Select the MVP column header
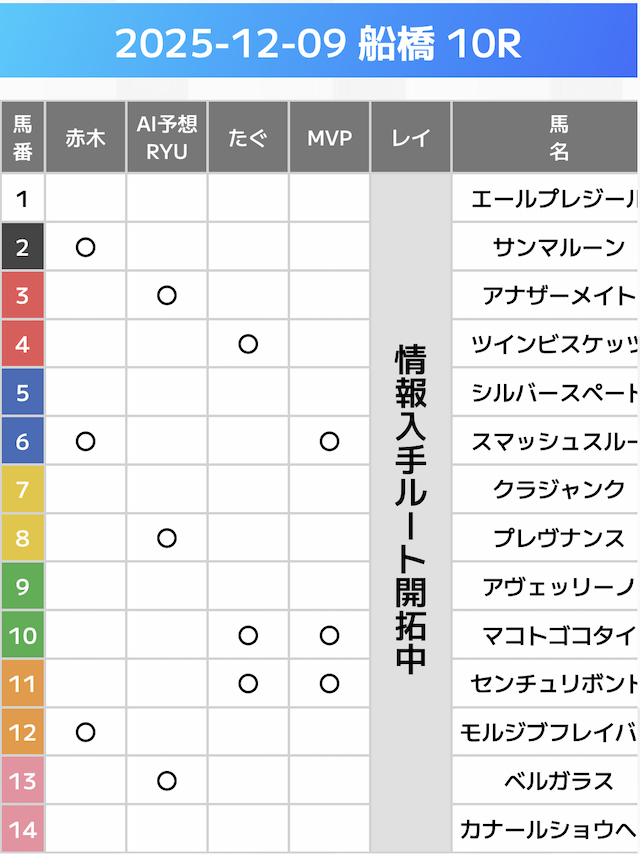 [x=329, y=138]
